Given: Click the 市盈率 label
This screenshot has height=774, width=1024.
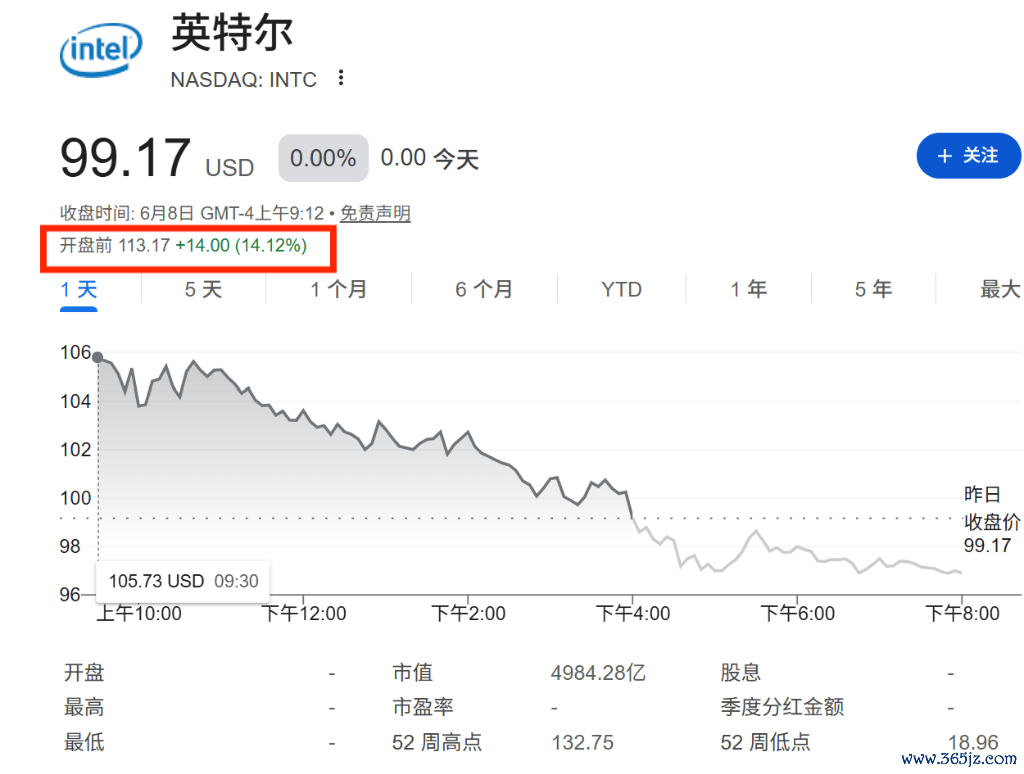Looking at the screenshot, I should coord(423,707).
